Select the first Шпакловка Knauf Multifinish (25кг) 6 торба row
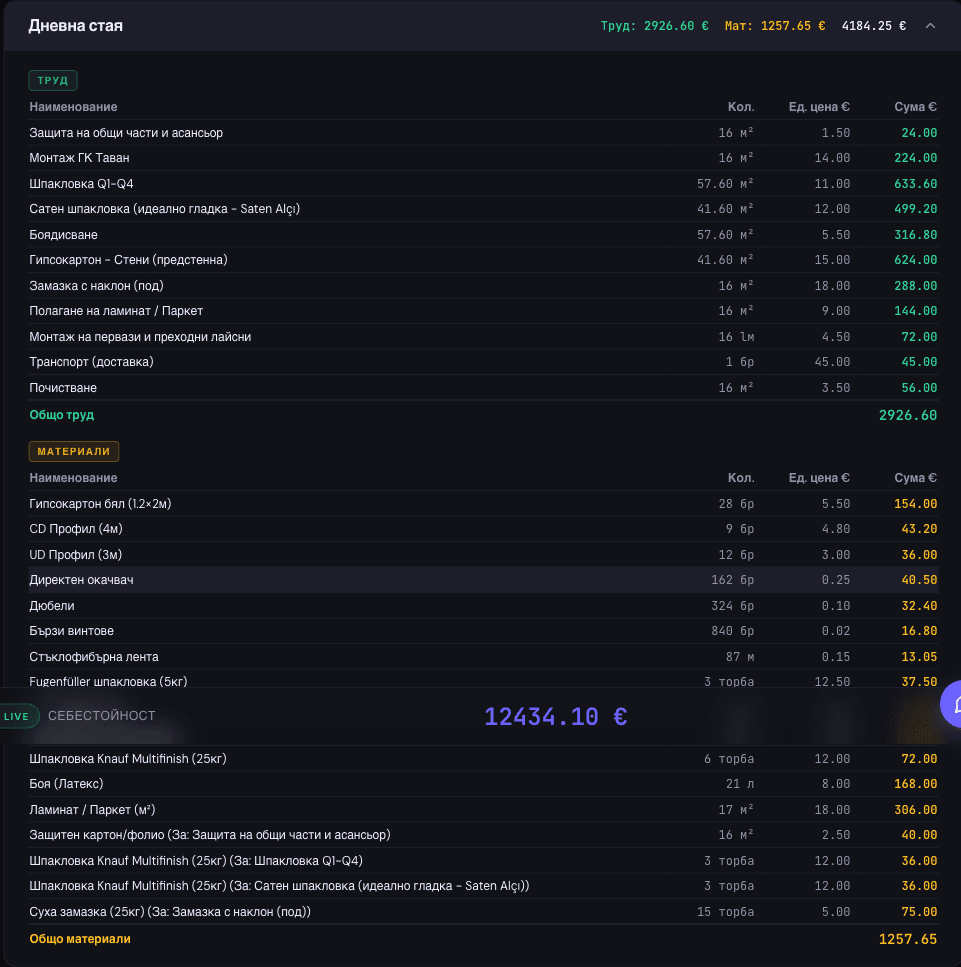This screenshot has height=967, width=961. 483,759
